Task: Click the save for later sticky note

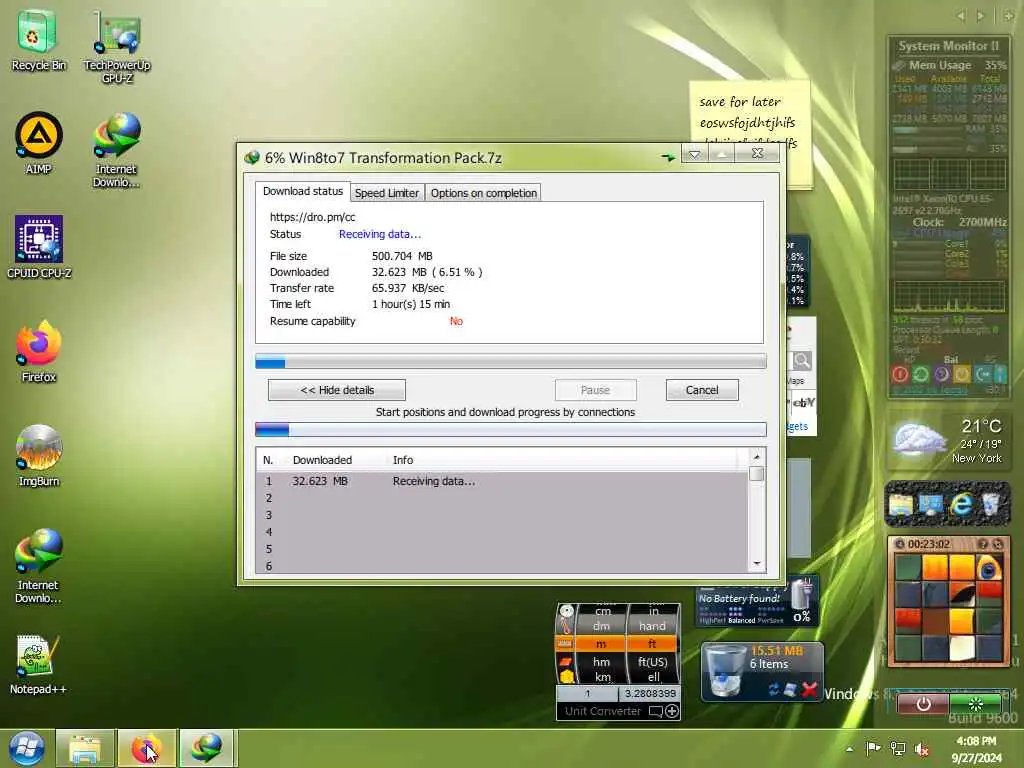Action: (750, 111)
